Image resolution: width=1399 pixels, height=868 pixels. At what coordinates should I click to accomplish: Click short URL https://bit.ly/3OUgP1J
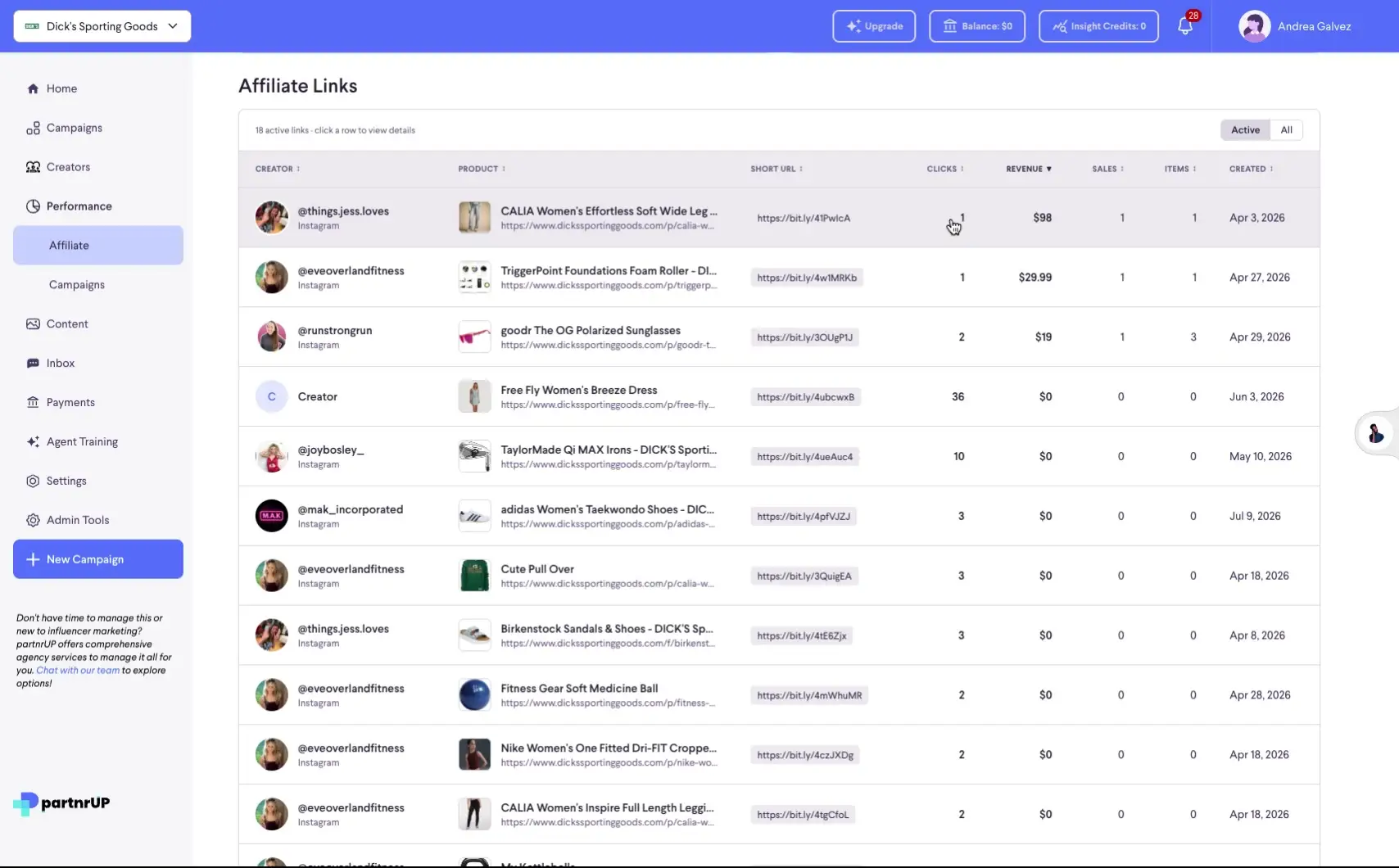(804, 337)
